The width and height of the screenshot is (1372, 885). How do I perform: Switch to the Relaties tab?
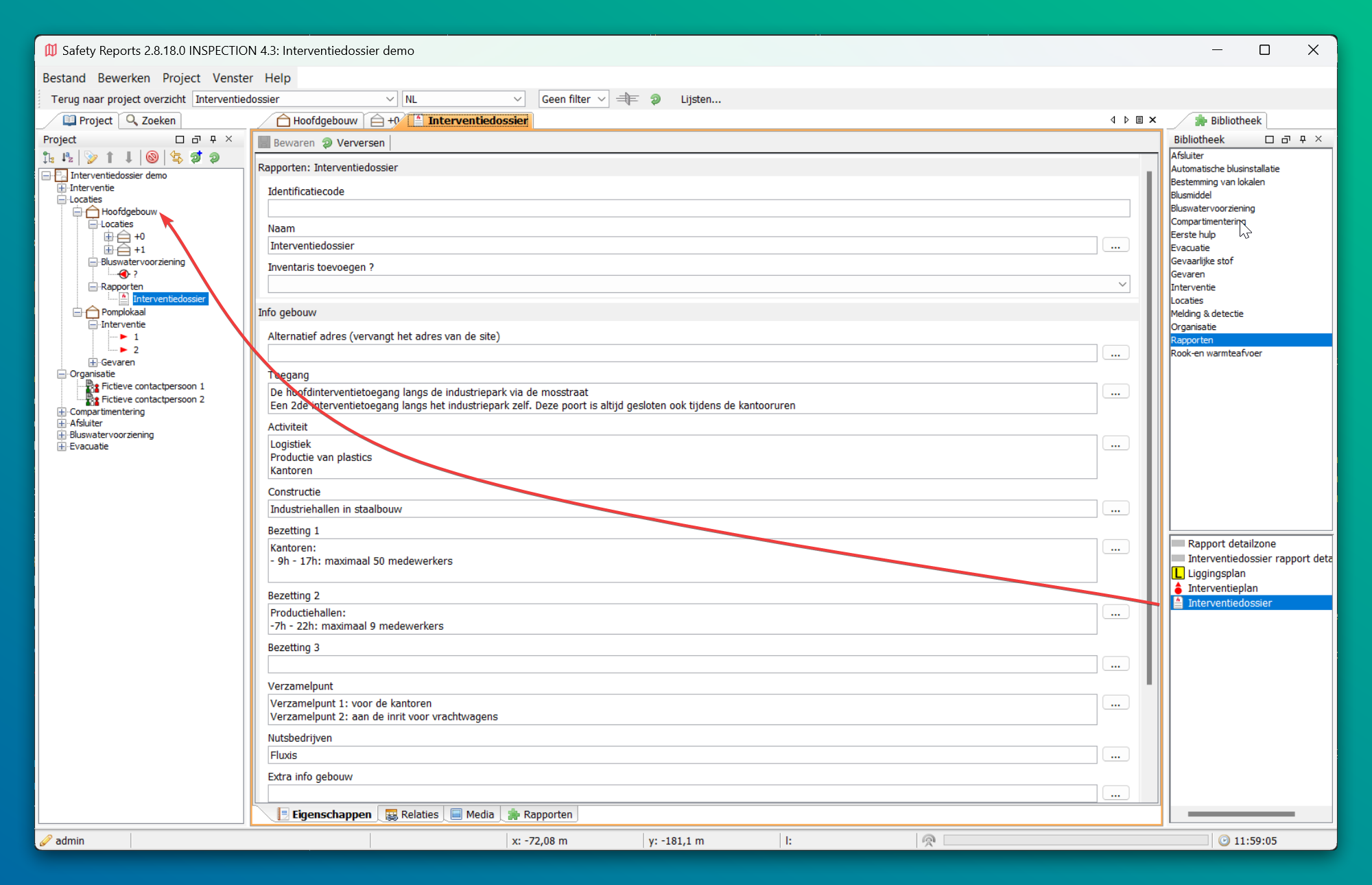tap(412, 814)
